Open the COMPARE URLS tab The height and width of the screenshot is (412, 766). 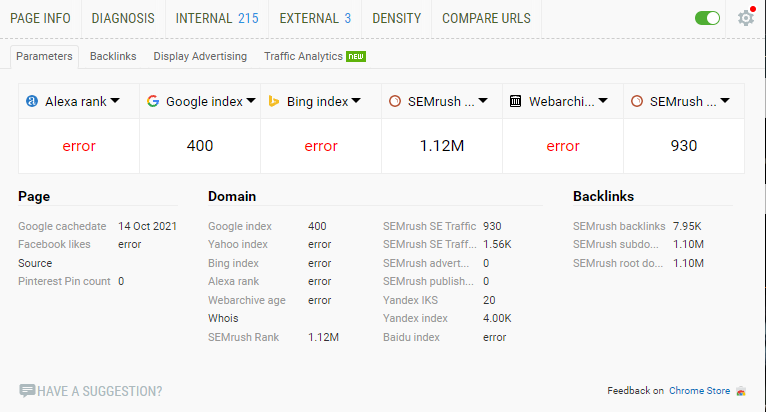pos(486,19)
